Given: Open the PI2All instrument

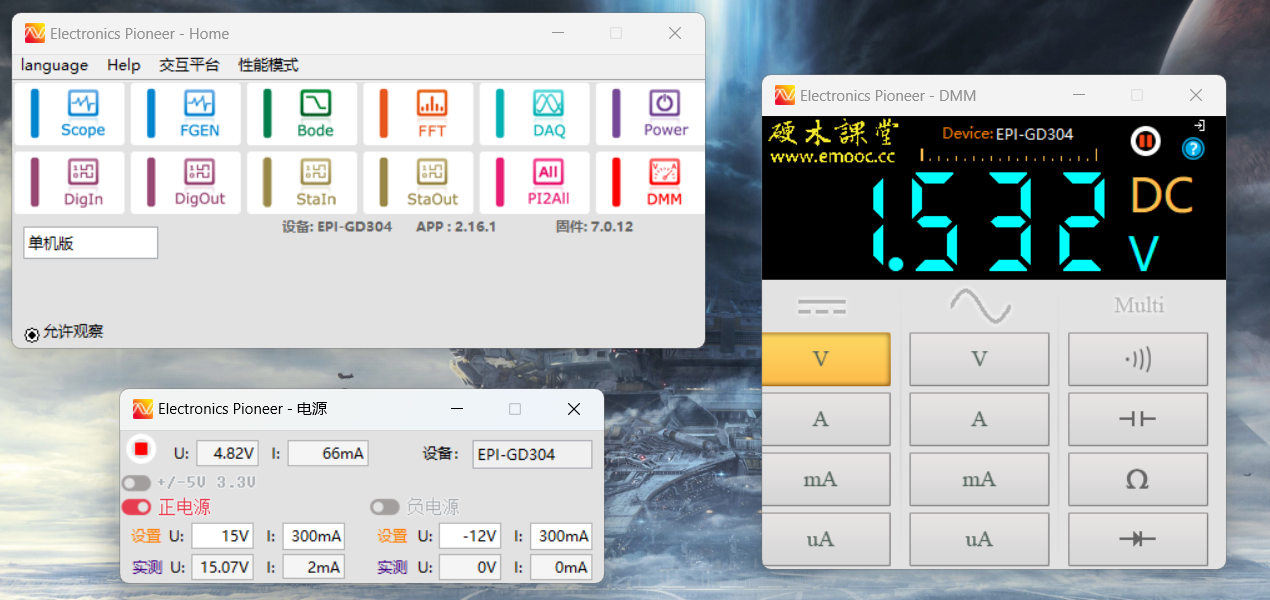Looking at the screenshot, I should coord(534,182).
